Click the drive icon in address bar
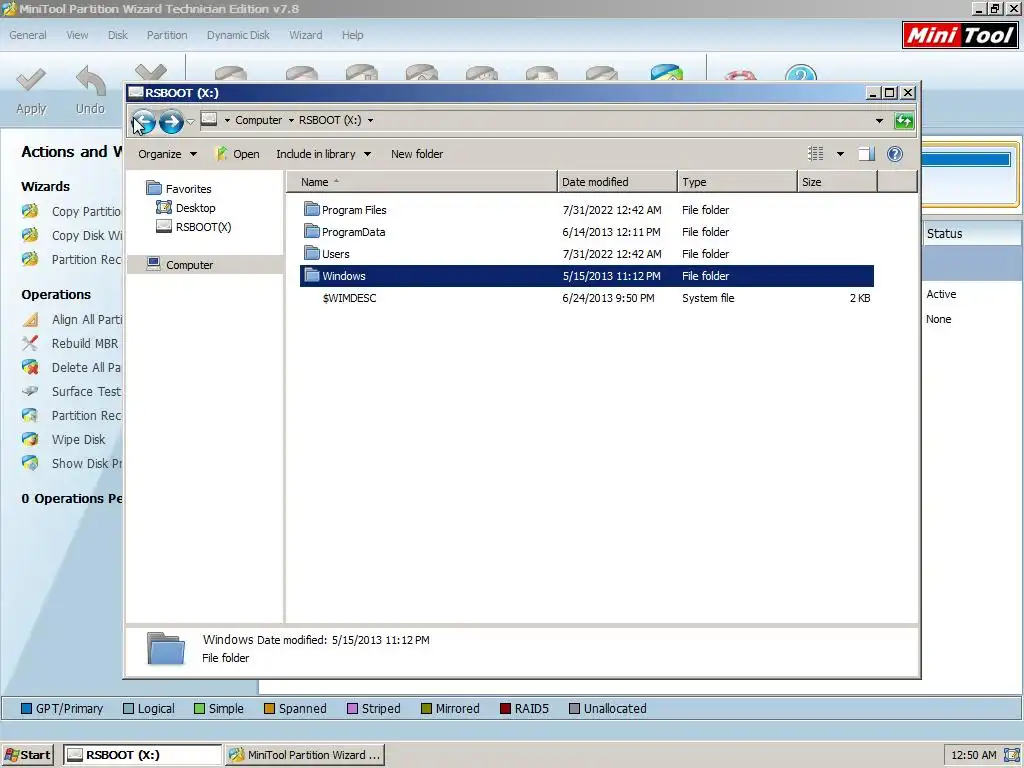Screen dimensions: 1024x768 coord(209,120)
